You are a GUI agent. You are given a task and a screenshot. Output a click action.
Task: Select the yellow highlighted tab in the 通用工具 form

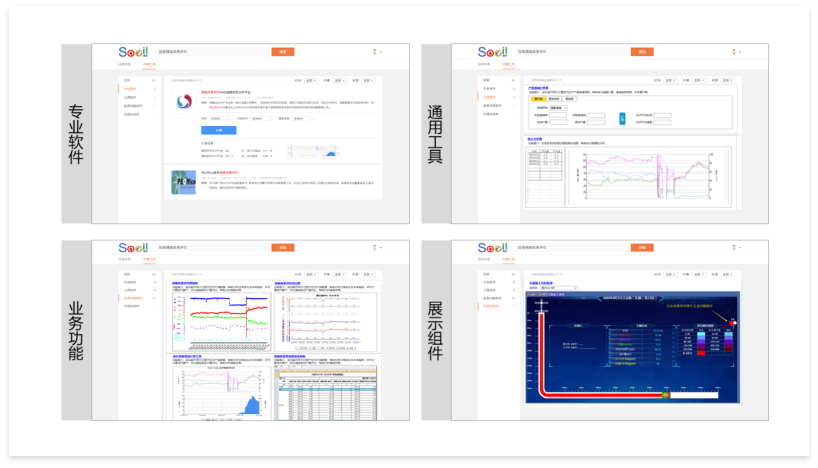pyautogui.click(x=539, y=99)
